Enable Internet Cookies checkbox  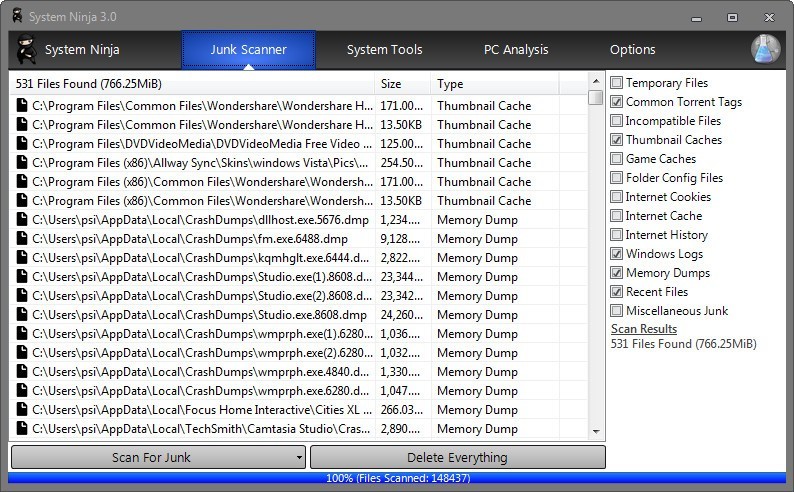click(616, 196)
